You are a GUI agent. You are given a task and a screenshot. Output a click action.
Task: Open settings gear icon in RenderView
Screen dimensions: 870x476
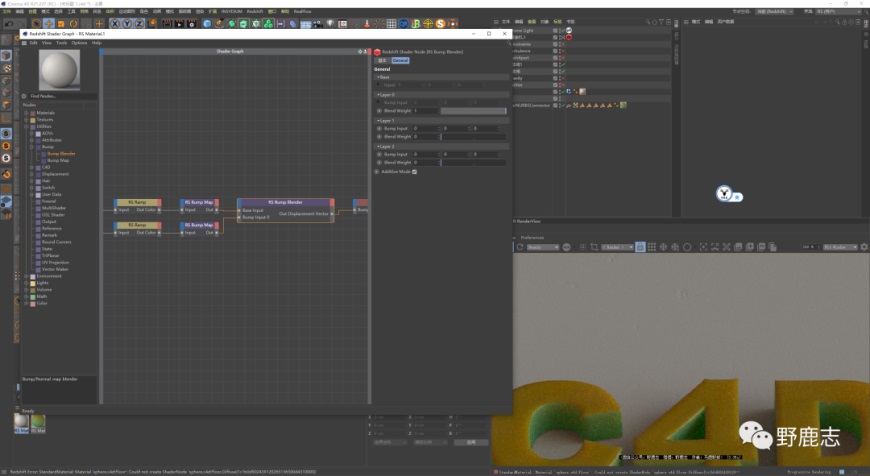(x=864, y=247)
